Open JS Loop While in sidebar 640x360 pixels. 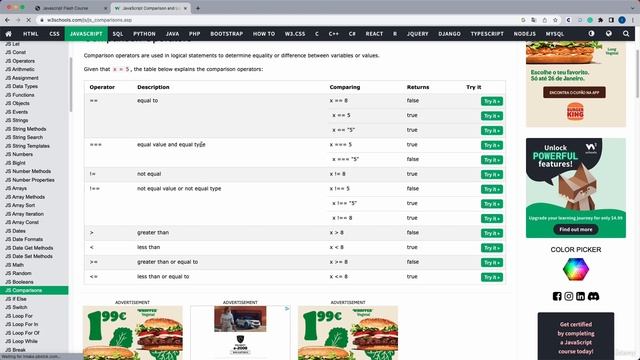21,341
